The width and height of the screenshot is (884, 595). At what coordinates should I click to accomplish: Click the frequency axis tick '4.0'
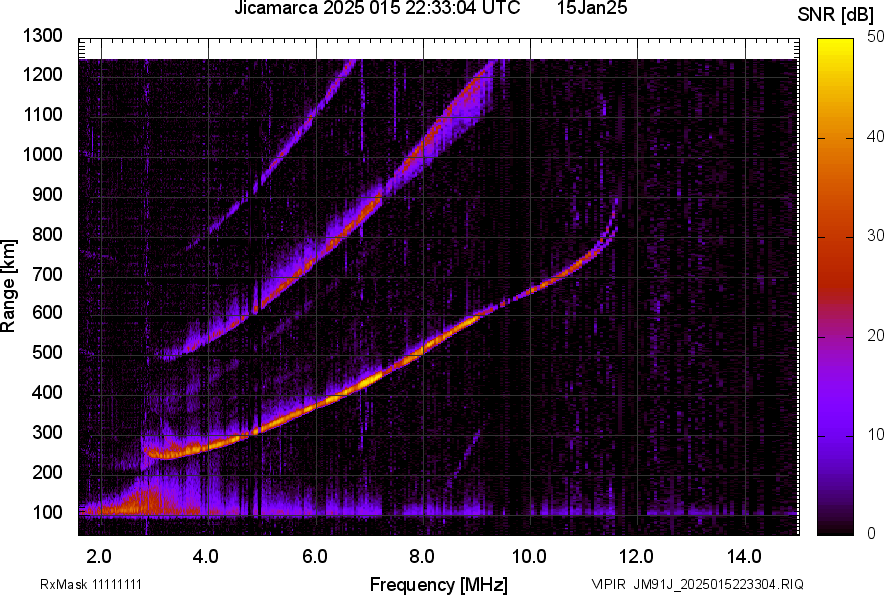click(205, 557)
